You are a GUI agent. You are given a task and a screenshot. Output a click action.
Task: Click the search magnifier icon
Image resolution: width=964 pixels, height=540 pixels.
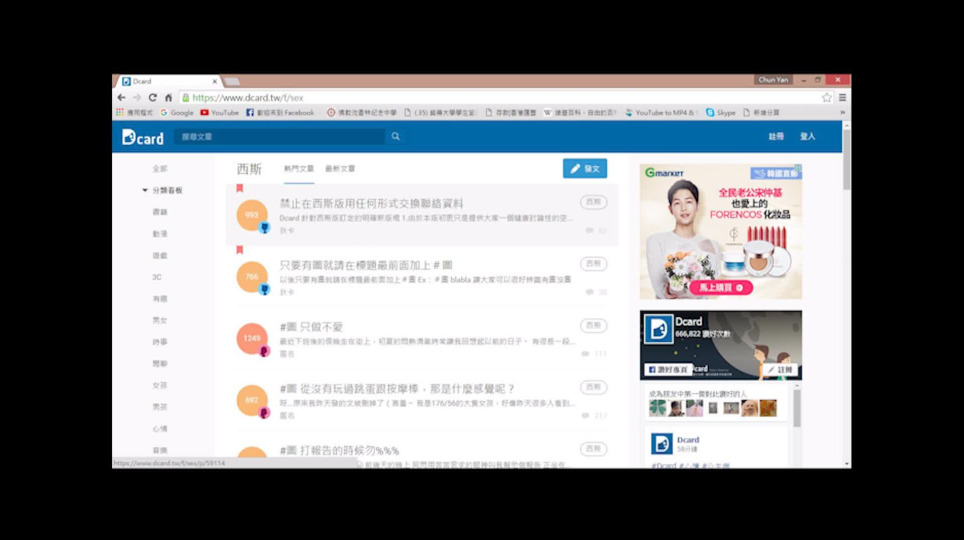coord(395,137)
